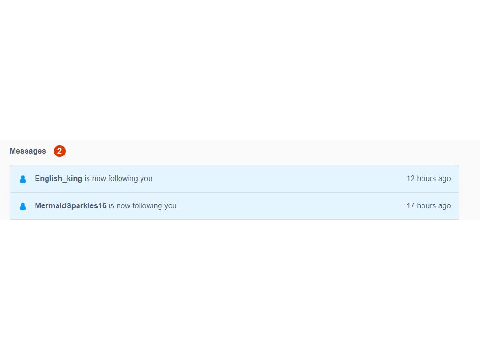Open English_king's profile link

[58, 178]
